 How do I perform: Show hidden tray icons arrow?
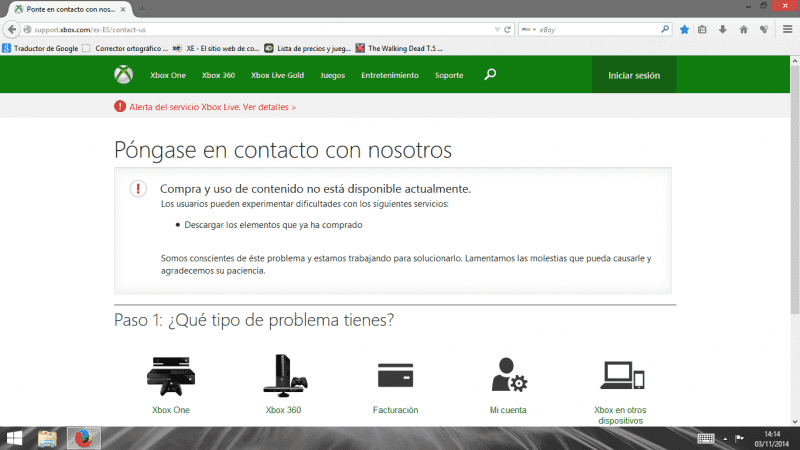click(725, 439)
